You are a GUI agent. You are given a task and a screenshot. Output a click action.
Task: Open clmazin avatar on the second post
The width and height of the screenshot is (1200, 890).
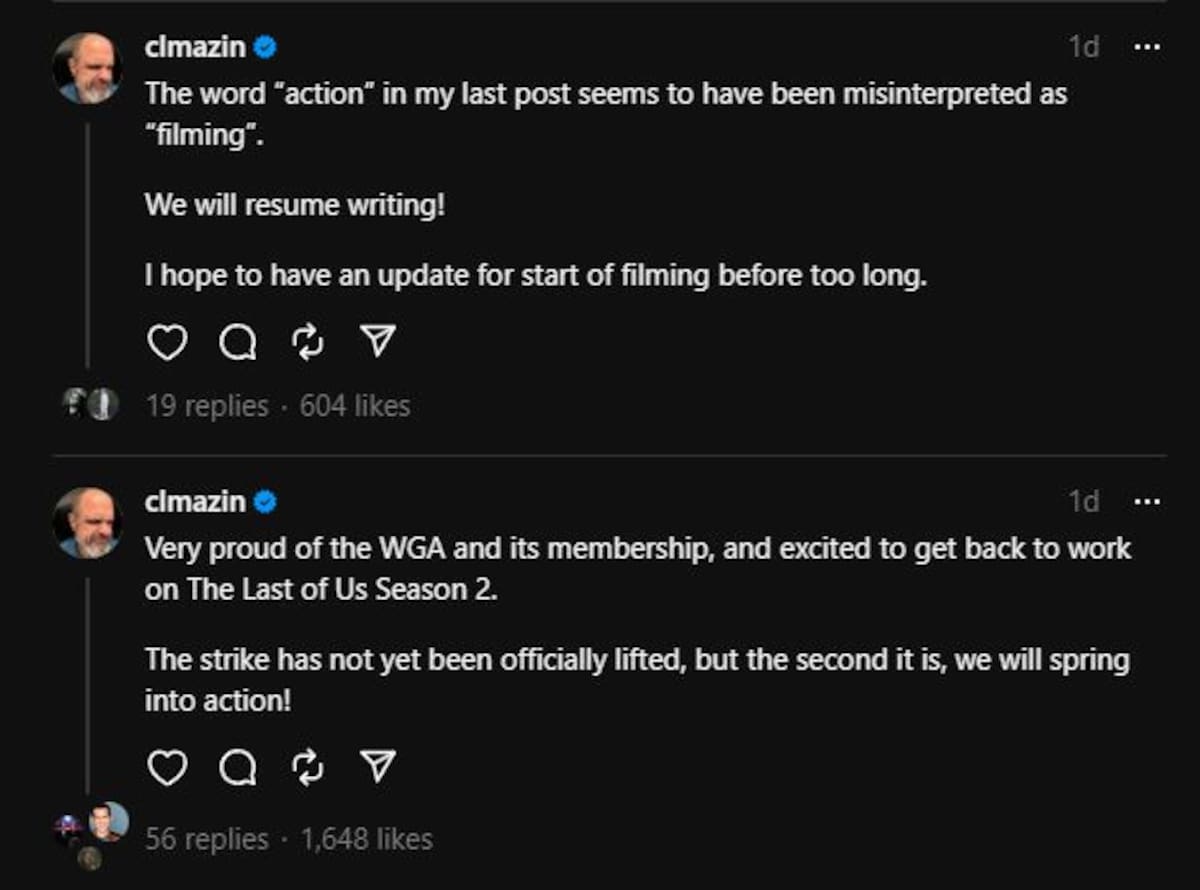88,523
